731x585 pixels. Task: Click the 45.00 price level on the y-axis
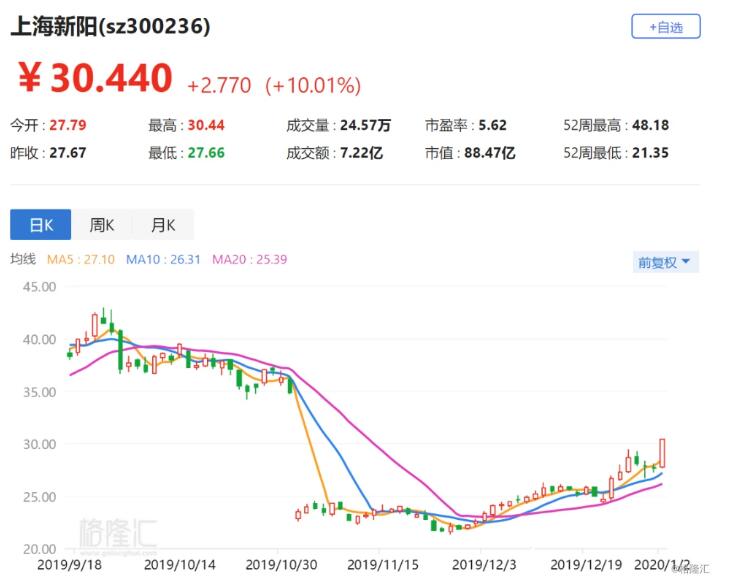(38, 287)
